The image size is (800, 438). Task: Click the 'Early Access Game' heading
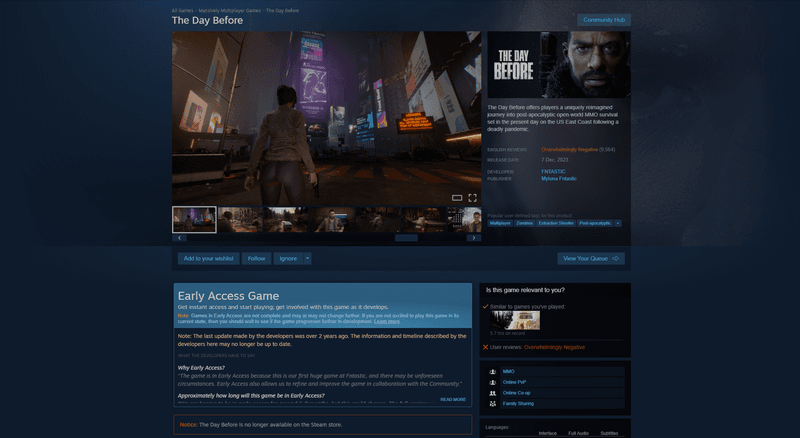coord(228,296)
